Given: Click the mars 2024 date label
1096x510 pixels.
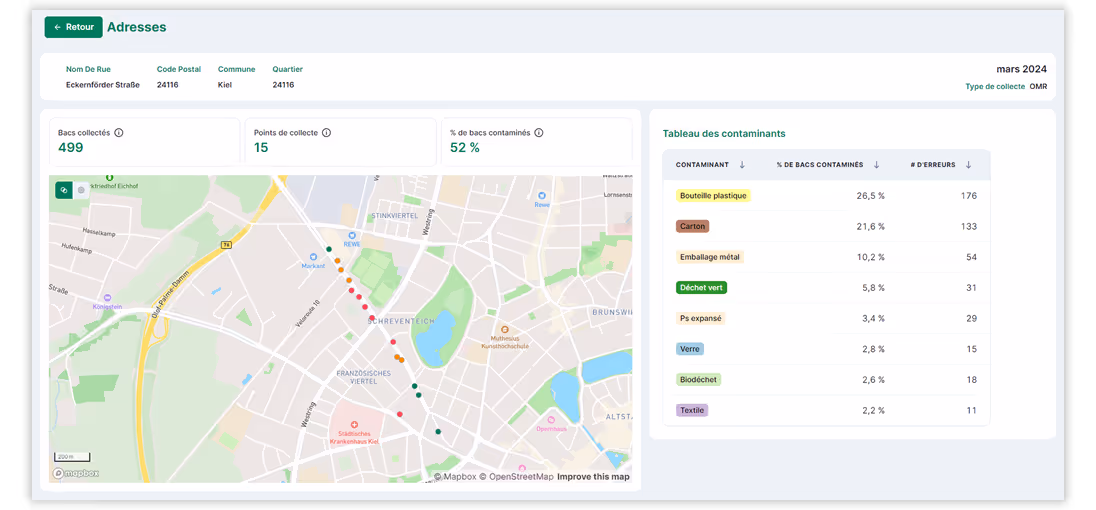Looking at the screenshot, I should tap(1021, 69).
